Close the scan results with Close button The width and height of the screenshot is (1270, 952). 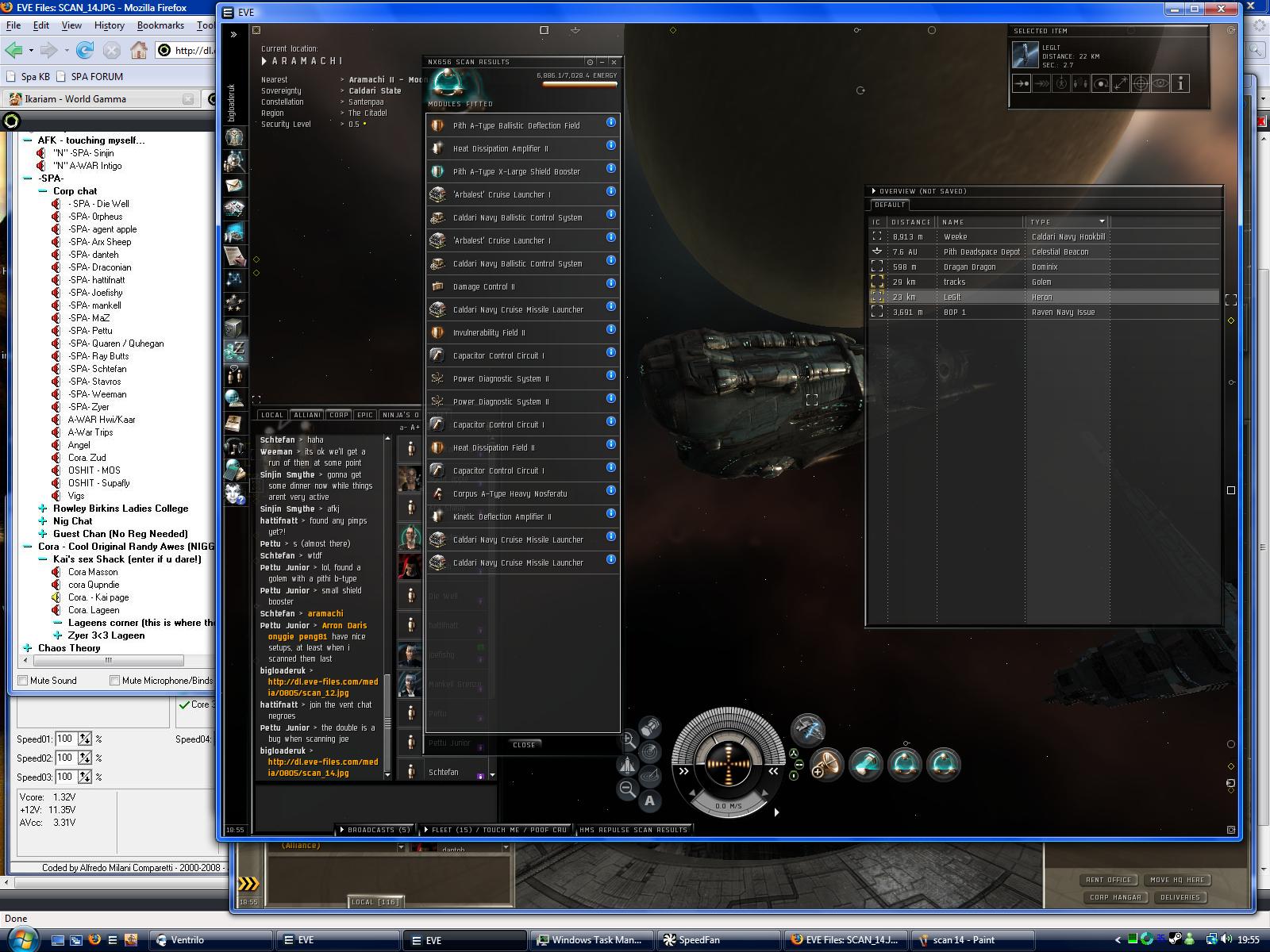pyautogui.click(x=524, y=745)
